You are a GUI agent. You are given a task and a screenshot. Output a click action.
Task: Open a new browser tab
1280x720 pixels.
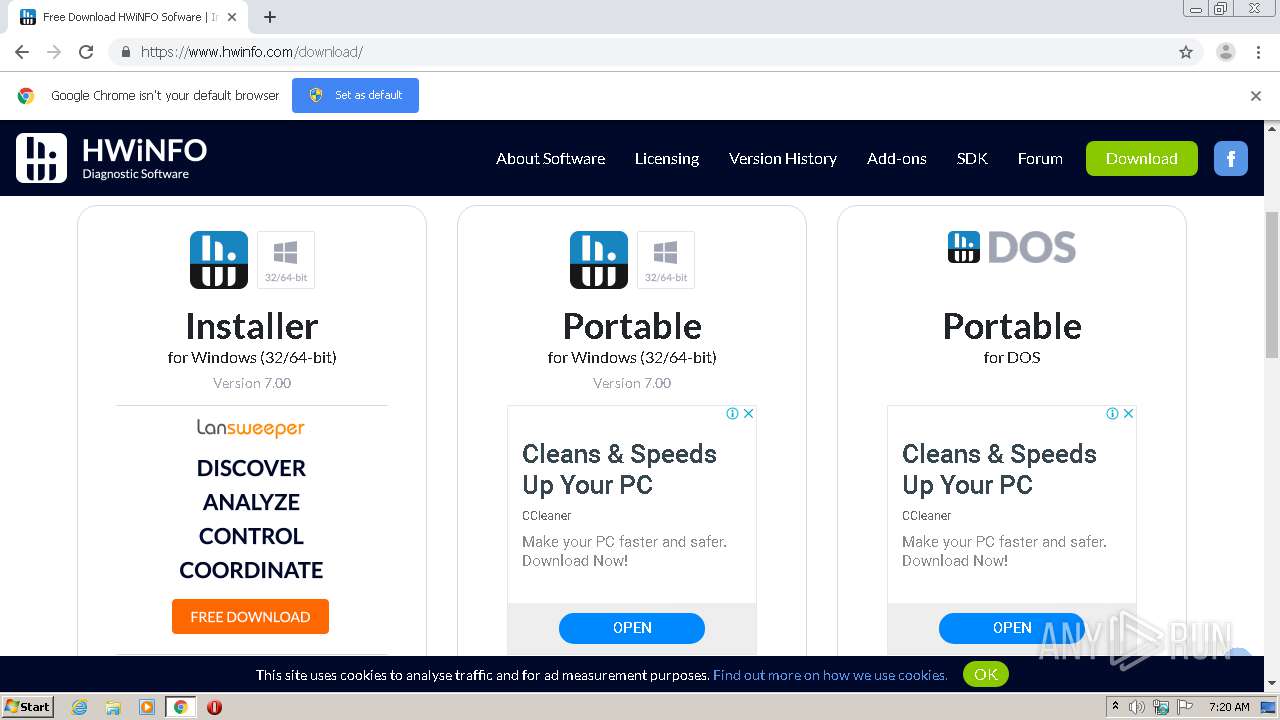[270, 17]
